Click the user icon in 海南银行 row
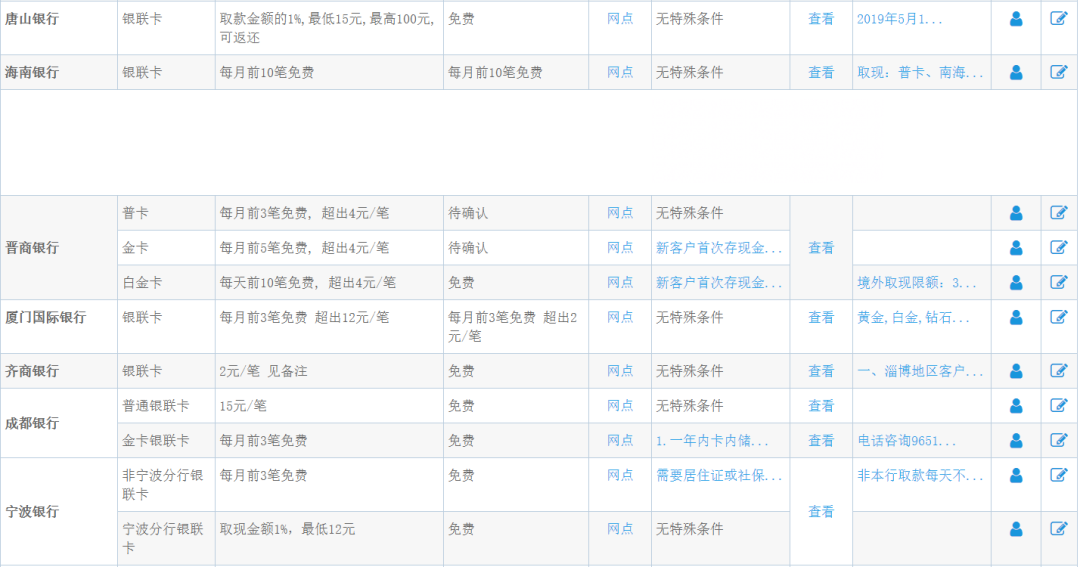Screen dimensions: 1080x567 coord(1016,72)
